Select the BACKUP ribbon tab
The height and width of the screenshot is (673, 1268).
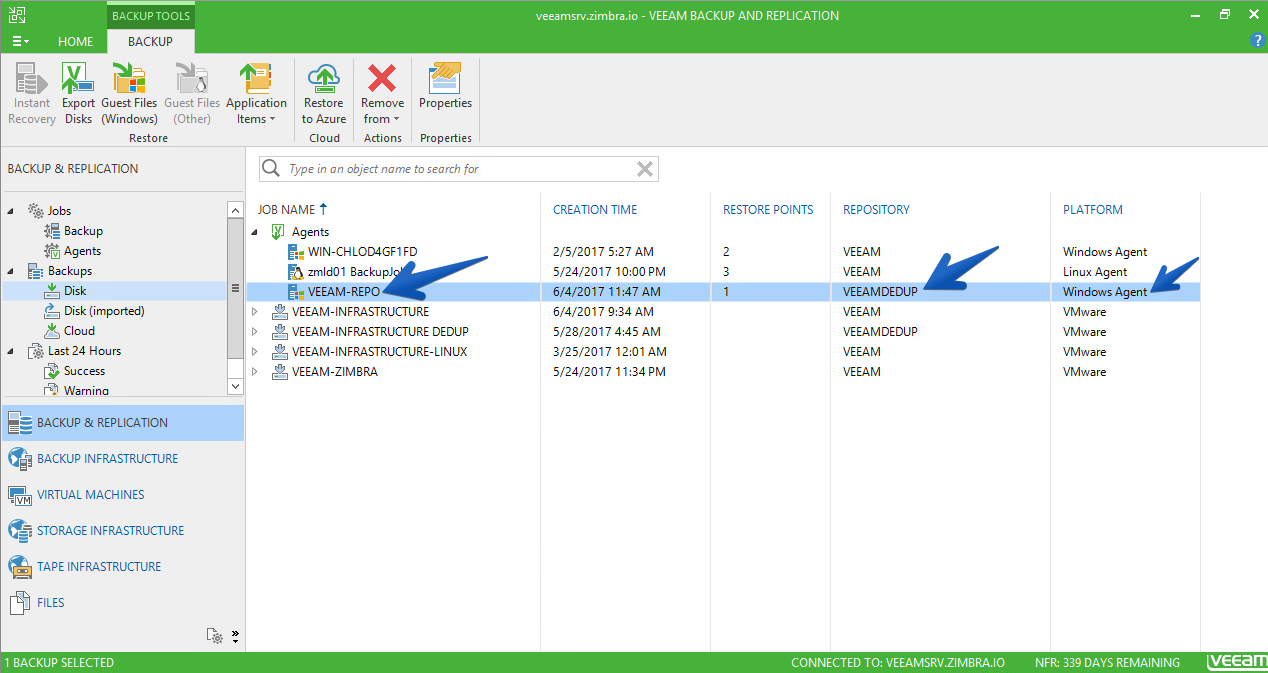150,42
